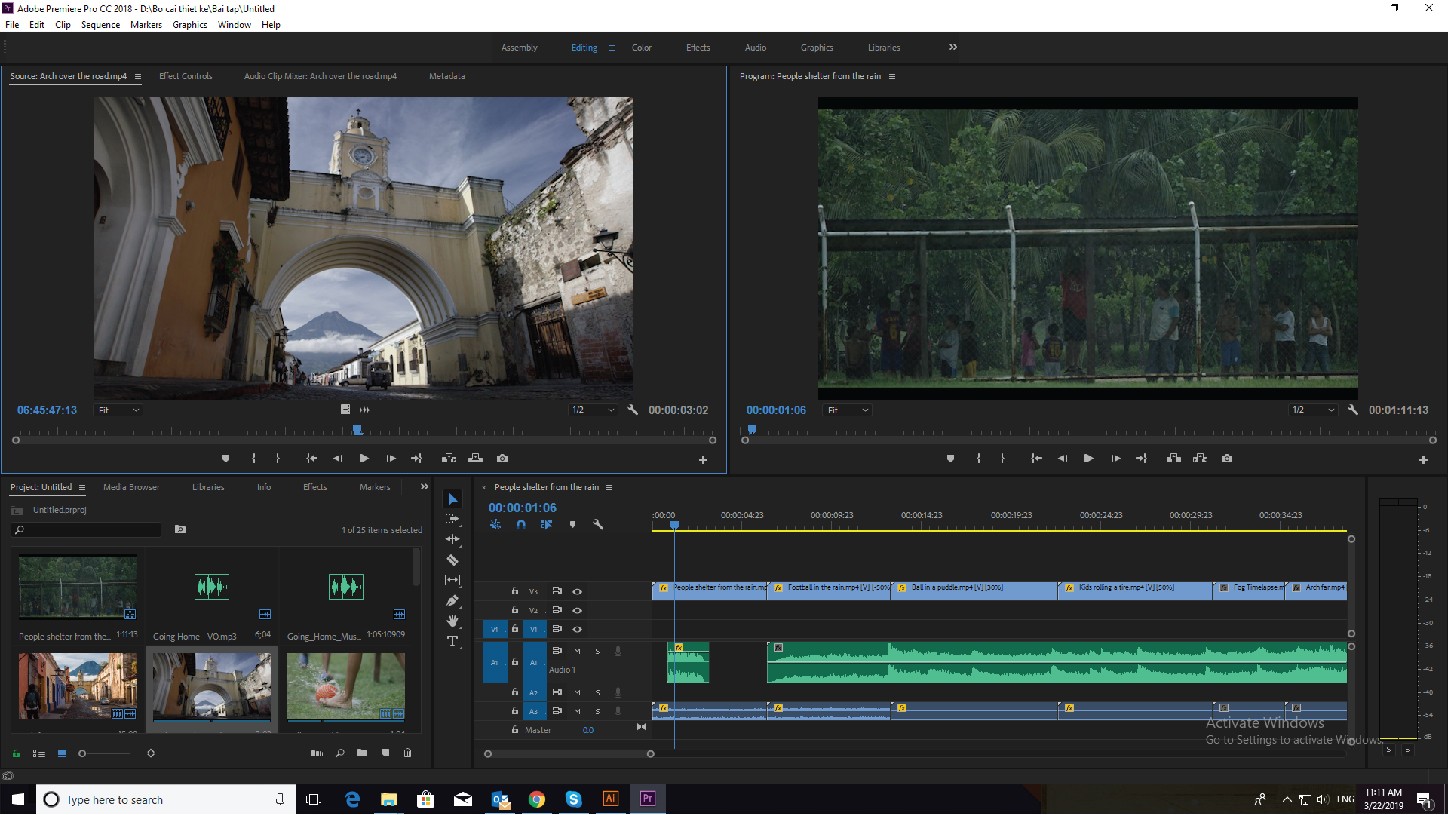Expand the workspace overflow chevron
The height and width of the screenshot is (815, 1449).
click(953, 47)
